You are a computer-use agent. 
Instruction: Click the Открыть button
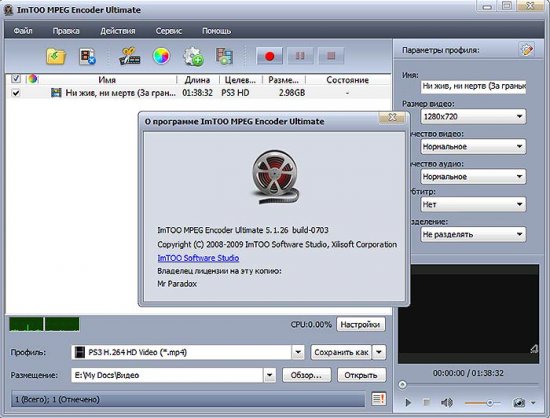(x=361, y=375)
